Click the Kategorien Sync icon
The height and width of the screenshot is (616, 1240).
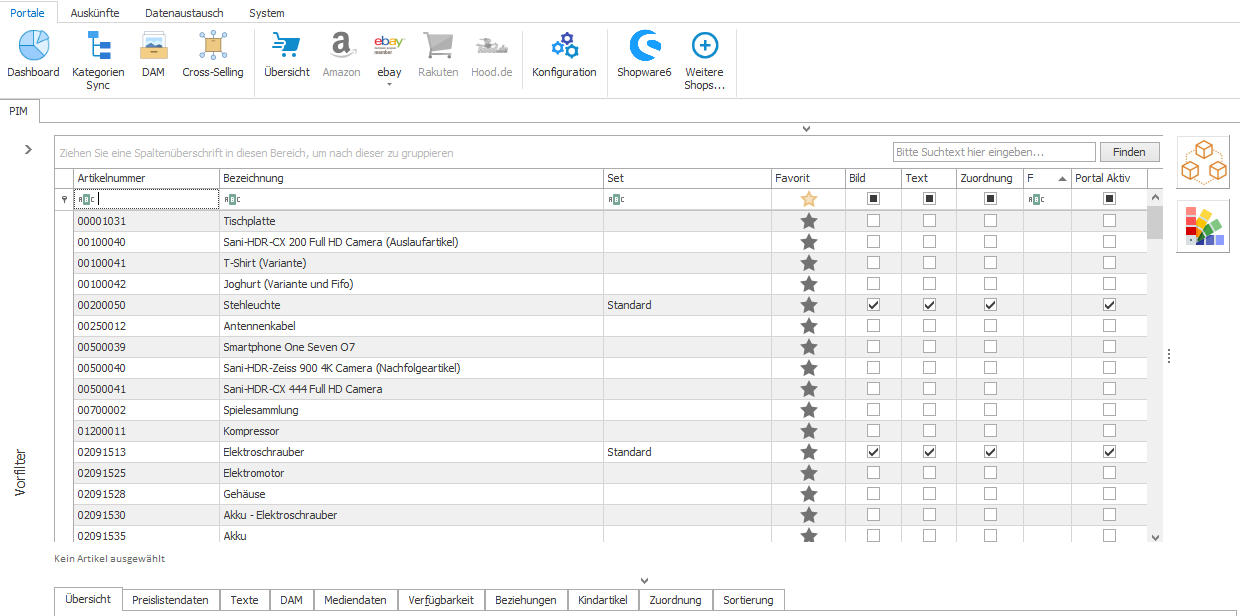coord(98,46)
